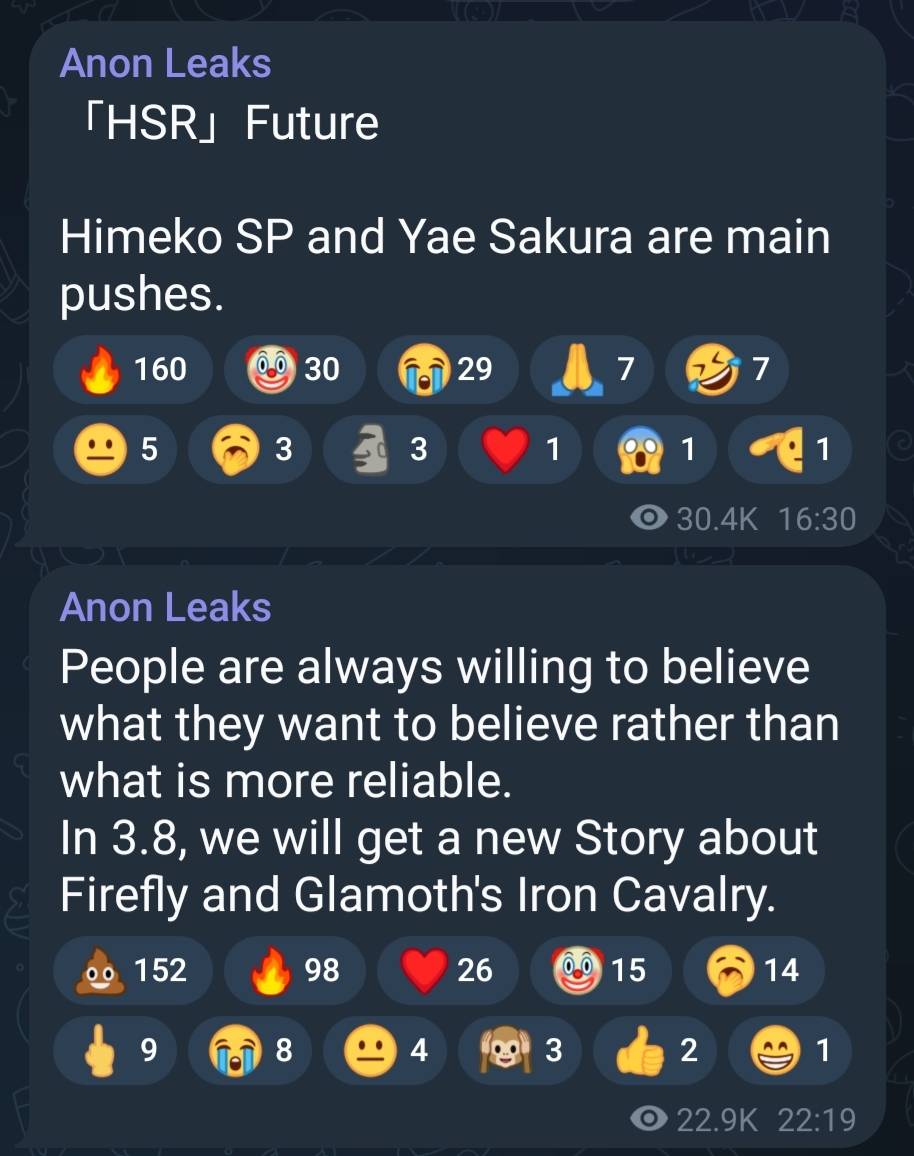Tap the clown reaction with 30
Viewport: 914px width, 1156px height.
[x=294, y=370]
